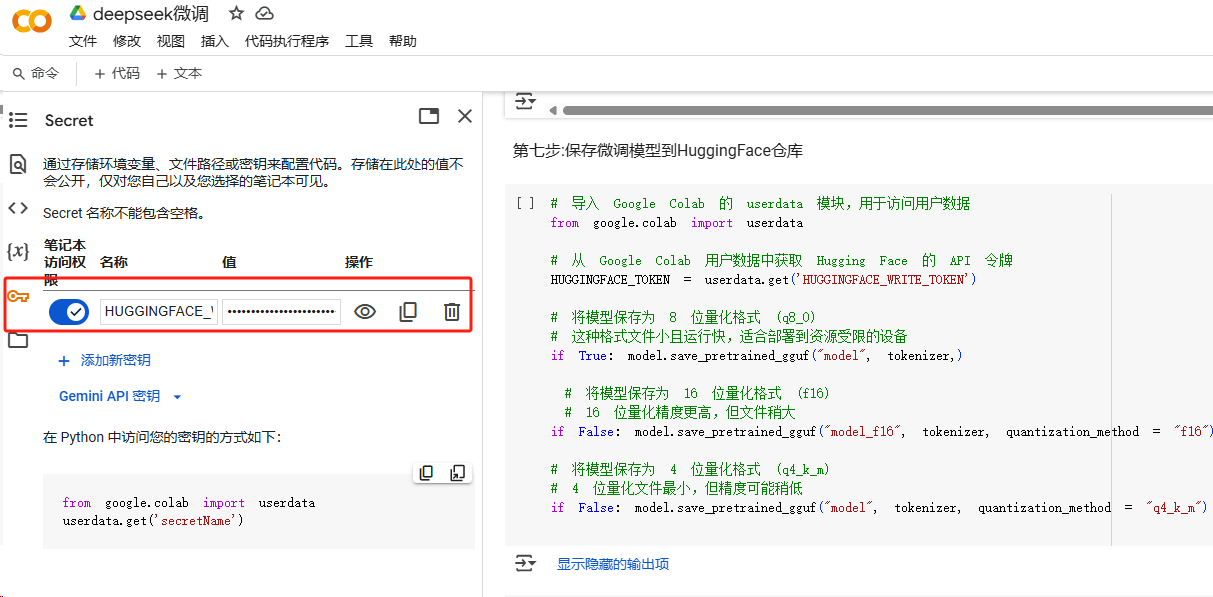Open the code snippets sidebar icon
Screen dimensions: 1213x597
point(18,208)
